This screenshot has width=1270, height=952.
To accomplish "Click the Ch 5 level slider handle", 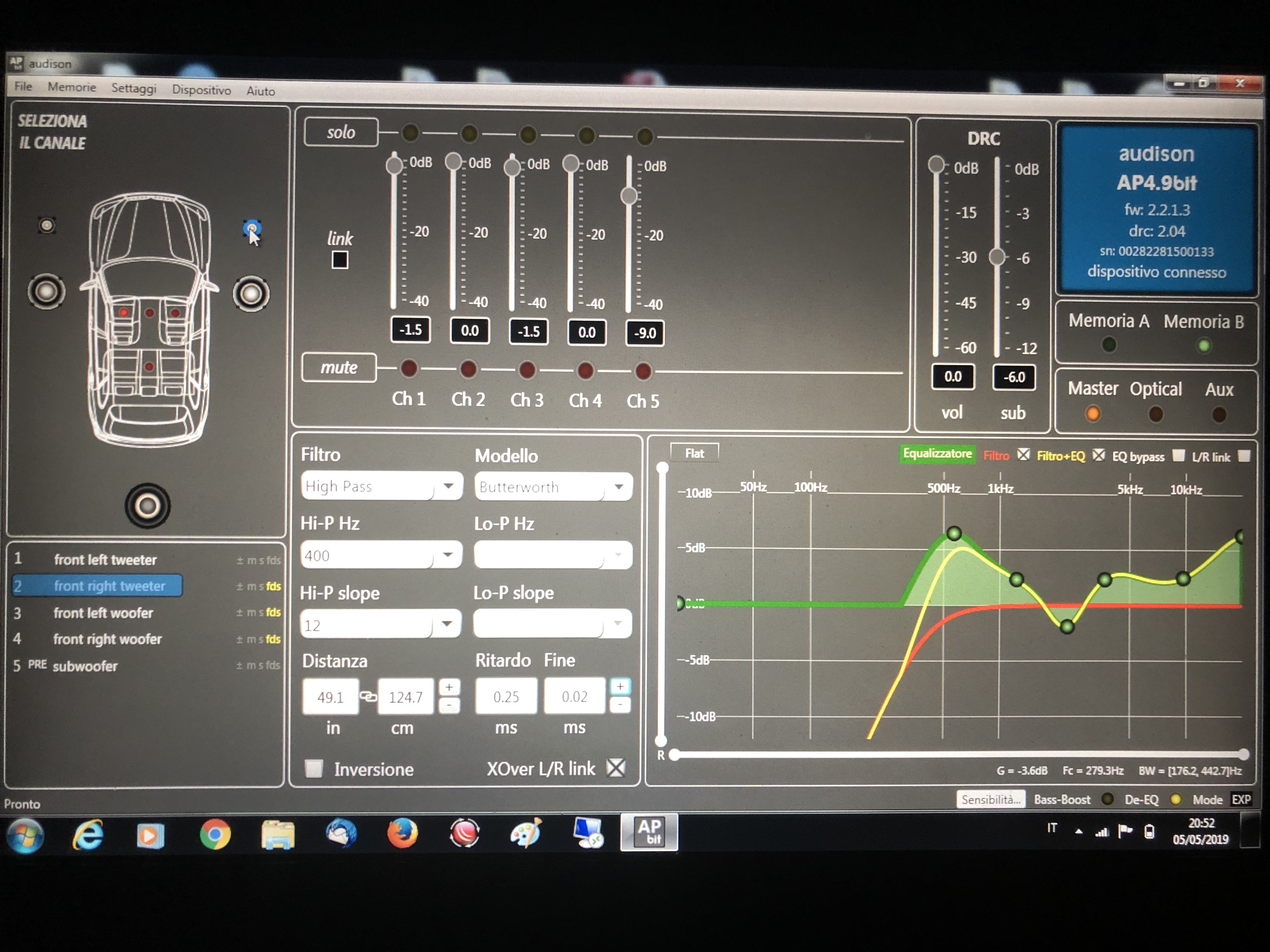I will (629, 196).
